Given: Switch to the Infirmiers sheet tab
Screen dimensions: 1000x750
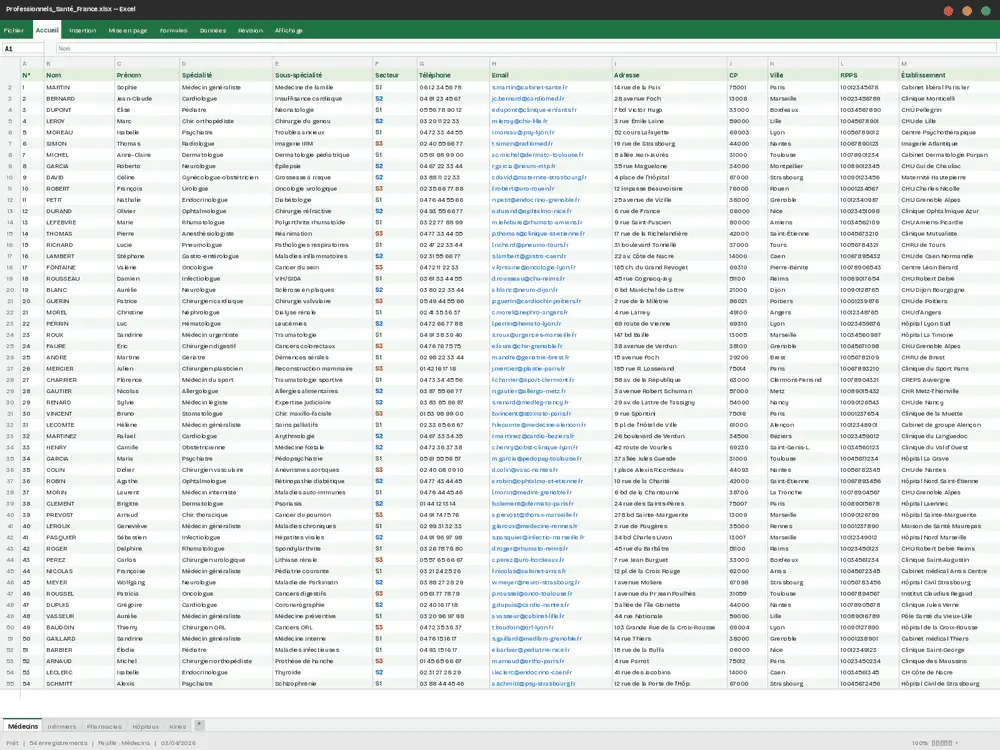Looking at the screenshot, I should 62,727.
